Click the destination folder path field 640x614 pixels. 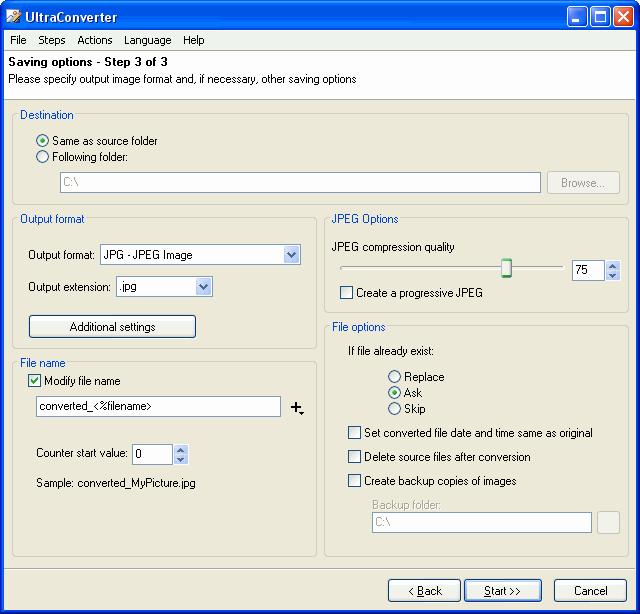click(x=300, y=182)
